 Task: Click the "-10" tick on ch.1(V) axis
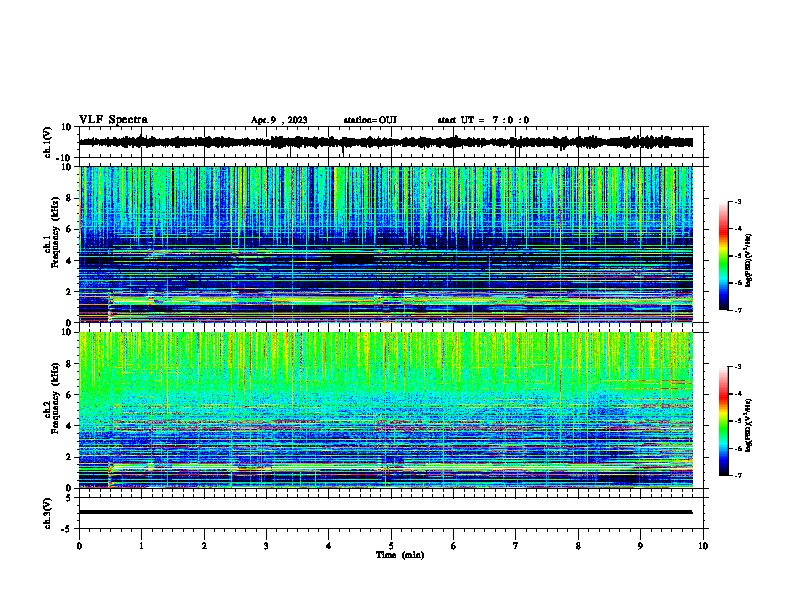tap(65, 158)
